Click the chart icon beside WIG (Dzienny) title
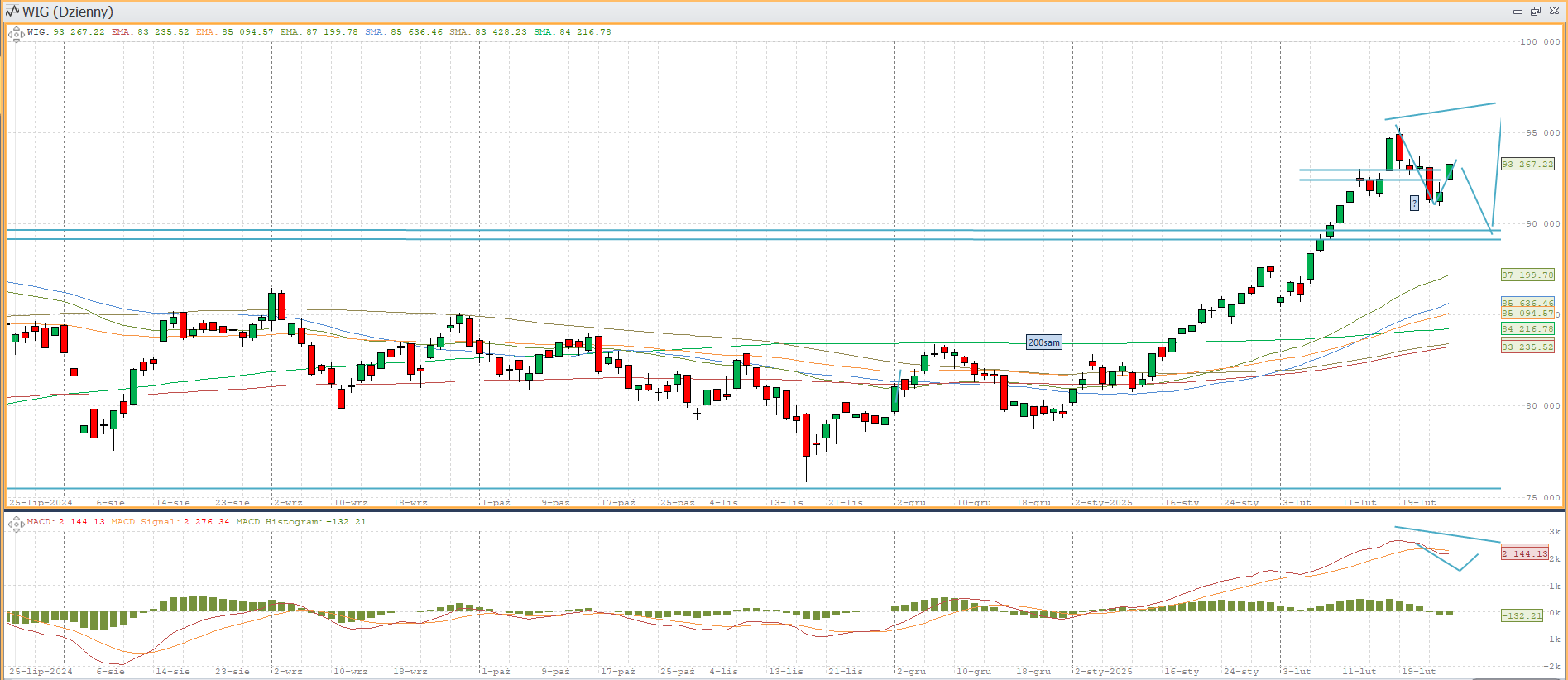This screenshot has width=1568, height=680. 12,12
